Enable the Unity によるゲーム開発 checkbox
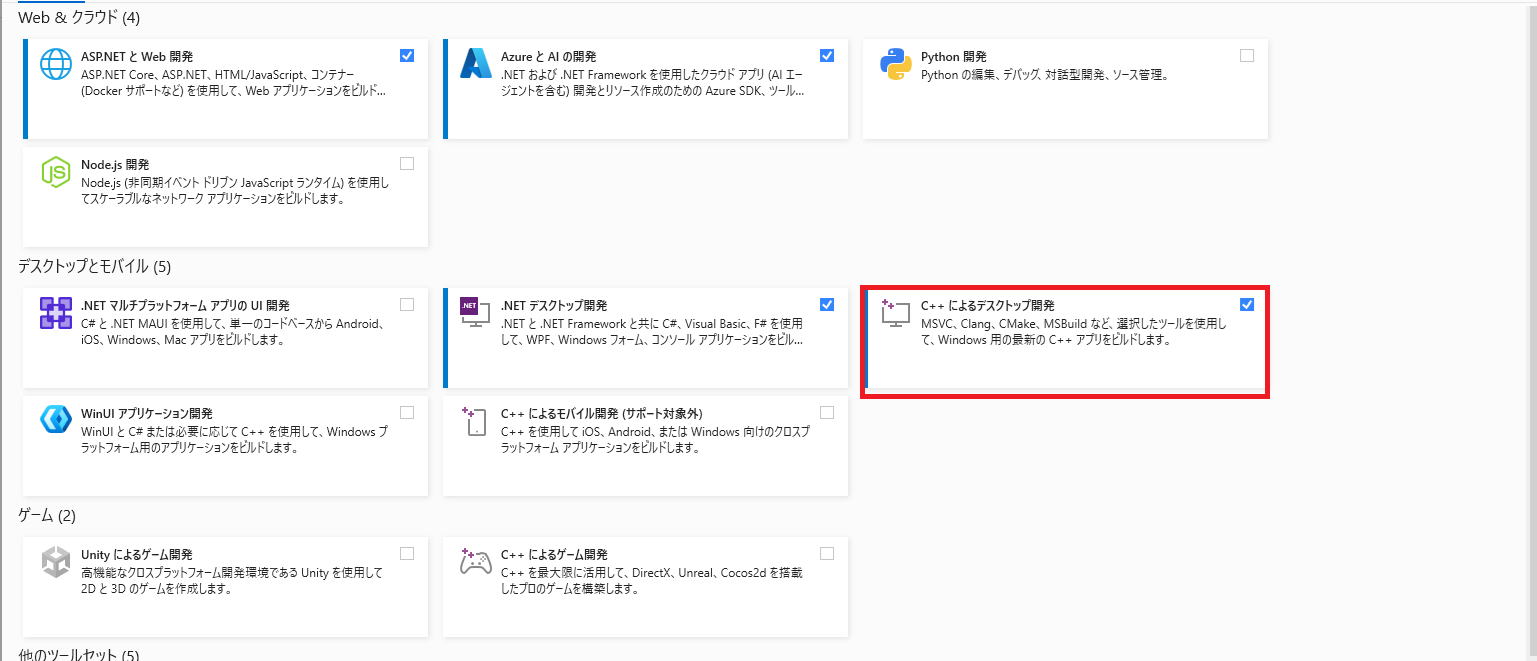 click(x=407, y=554)
